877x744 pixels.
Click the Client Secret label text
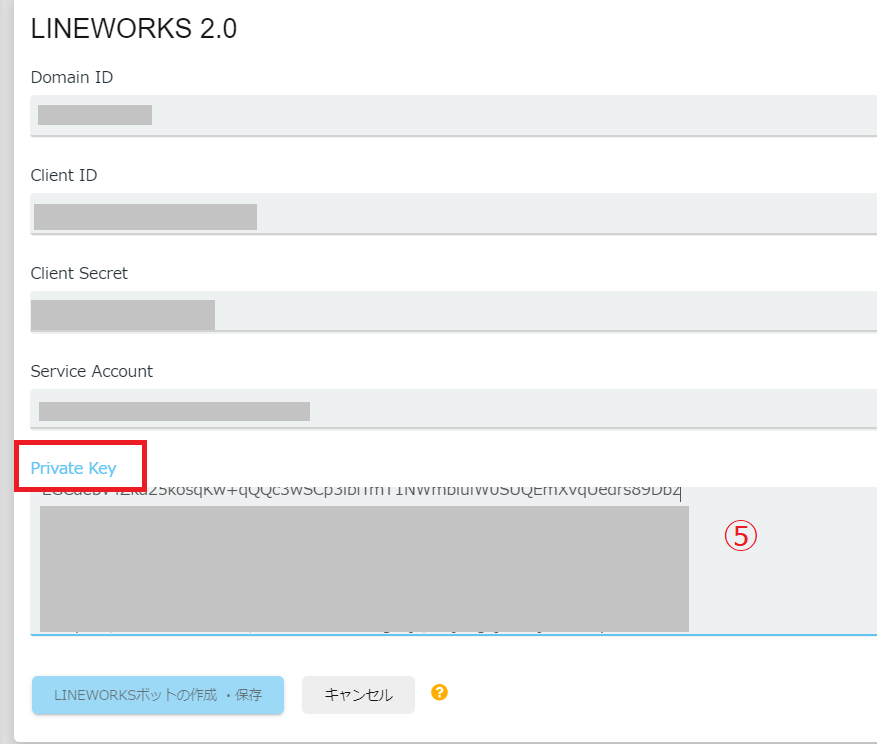point(79,273)
